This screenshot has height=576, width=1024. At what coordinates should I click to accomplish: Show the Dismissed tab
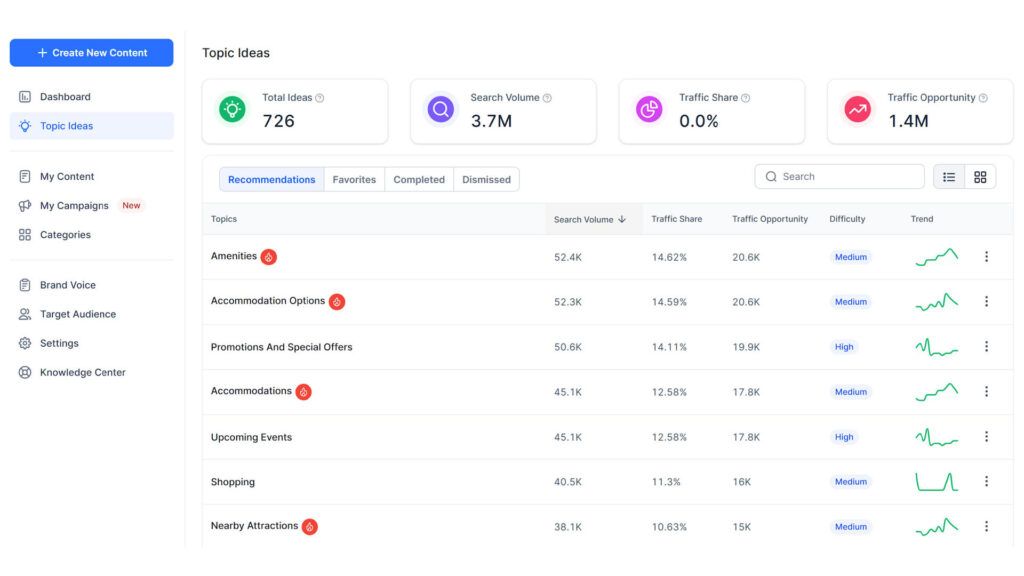(487, 180)
